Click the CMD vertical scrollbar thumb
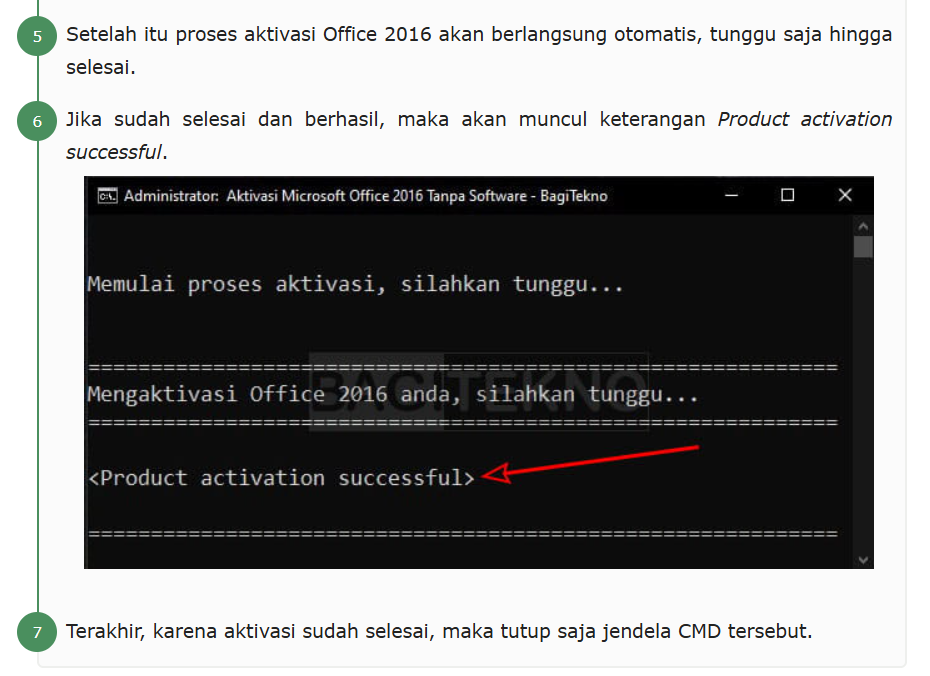This screenshot has height=676, width=930. point(863,247)
